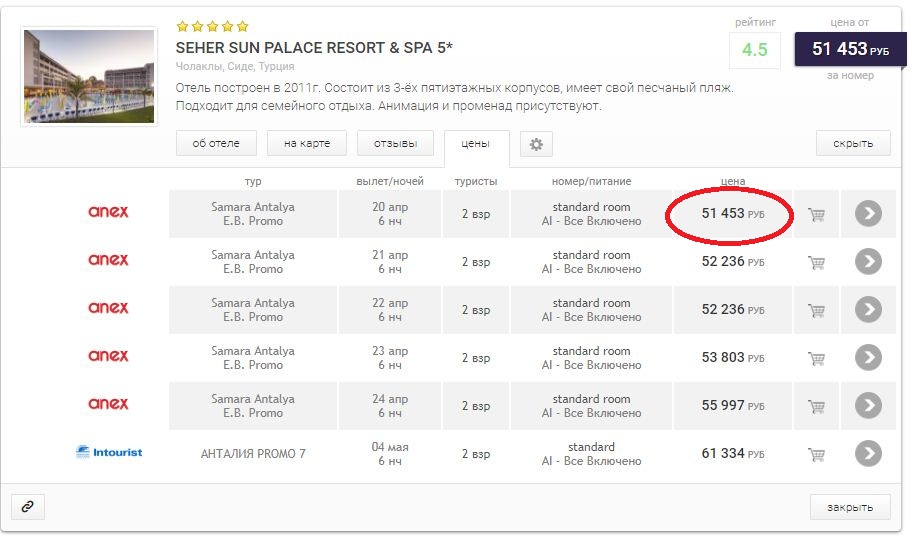Image resolution: width=911 pixels, height=536 pixels.
Task: Open the на карте tab
Action: click(307, 143)
